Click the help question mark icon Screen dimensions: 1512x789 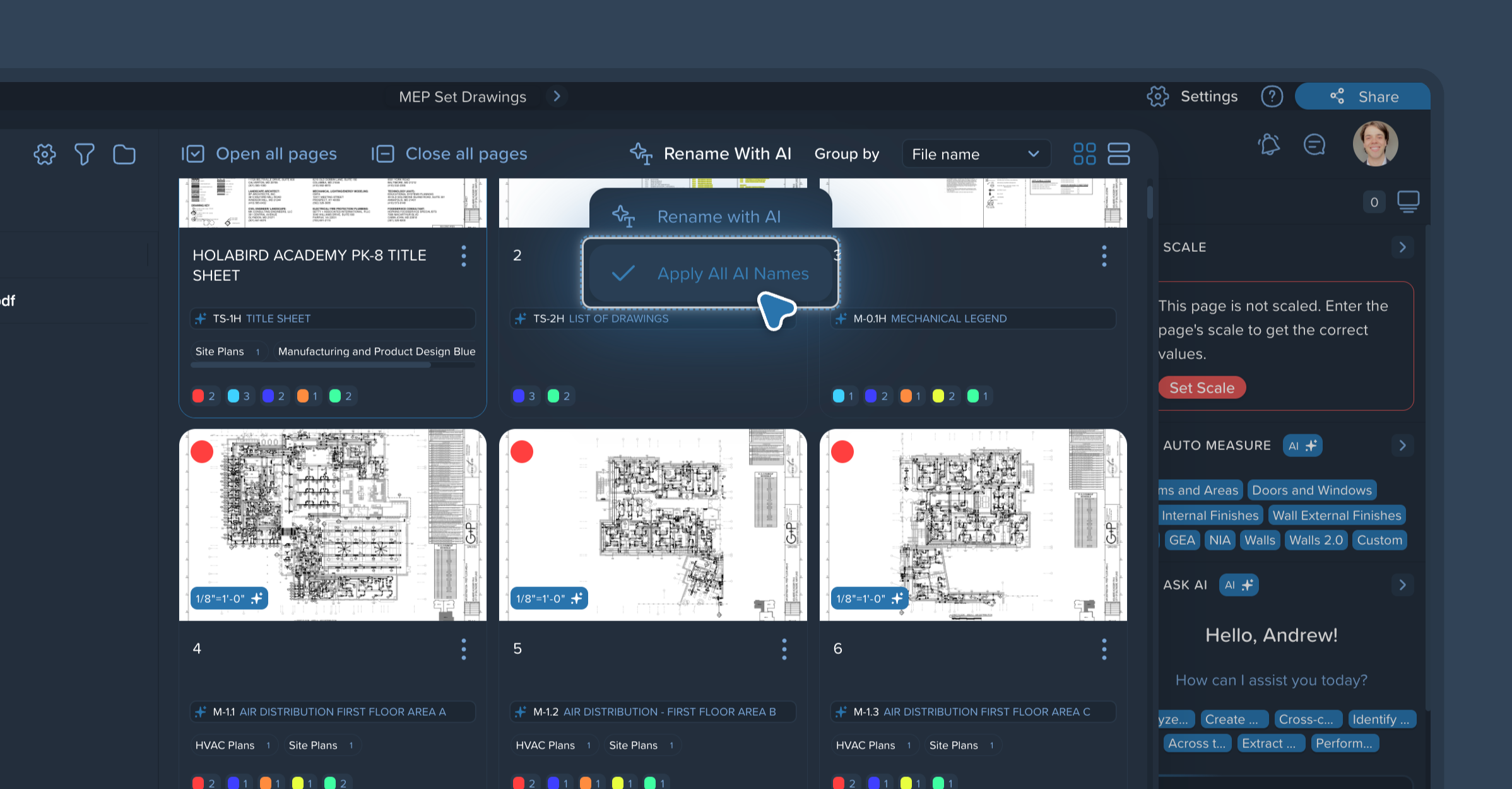pyautogui.click(x=1272, y=97)
